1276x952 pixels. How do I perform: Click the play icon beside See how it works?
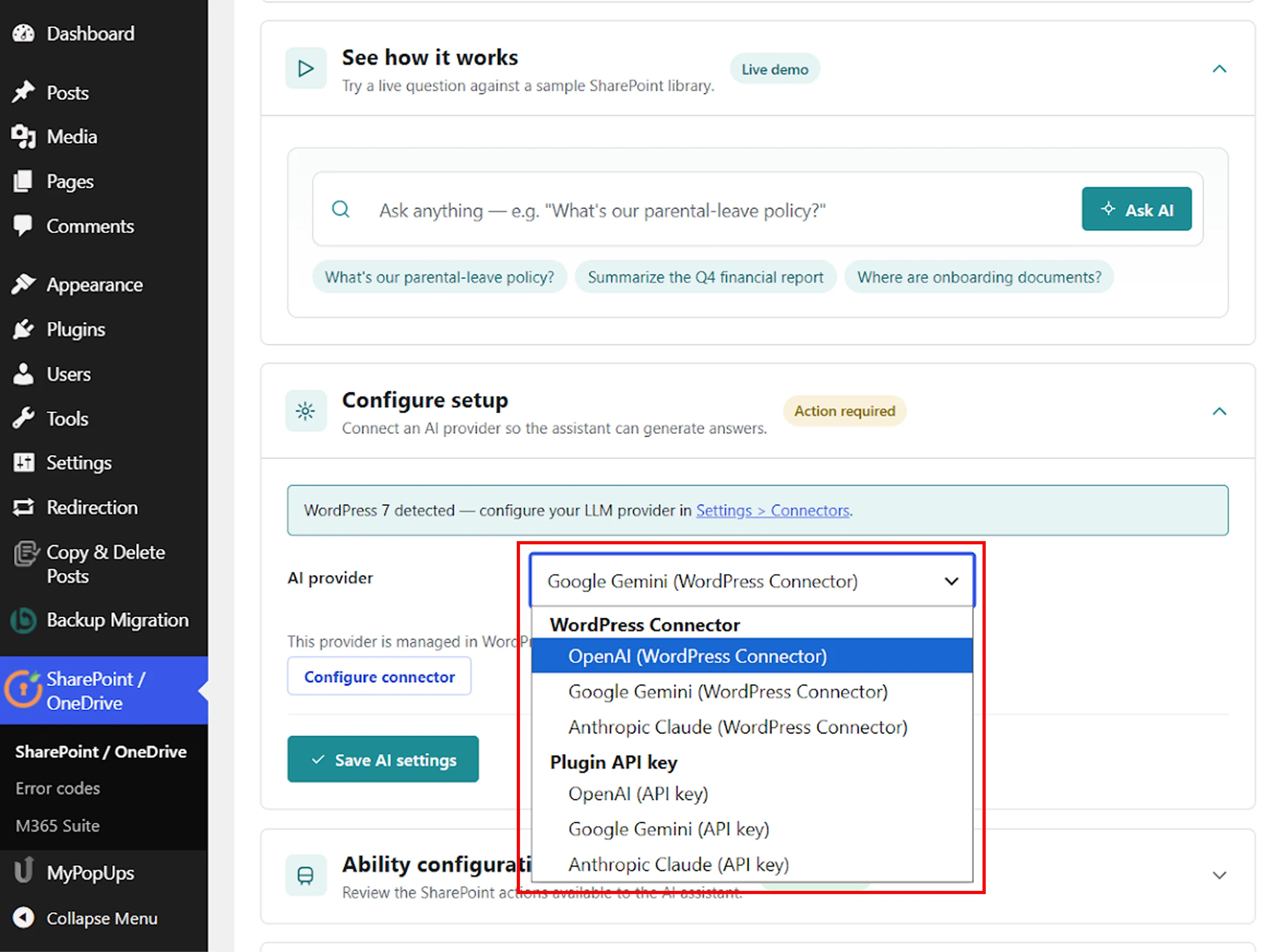[x=306, y=69]
